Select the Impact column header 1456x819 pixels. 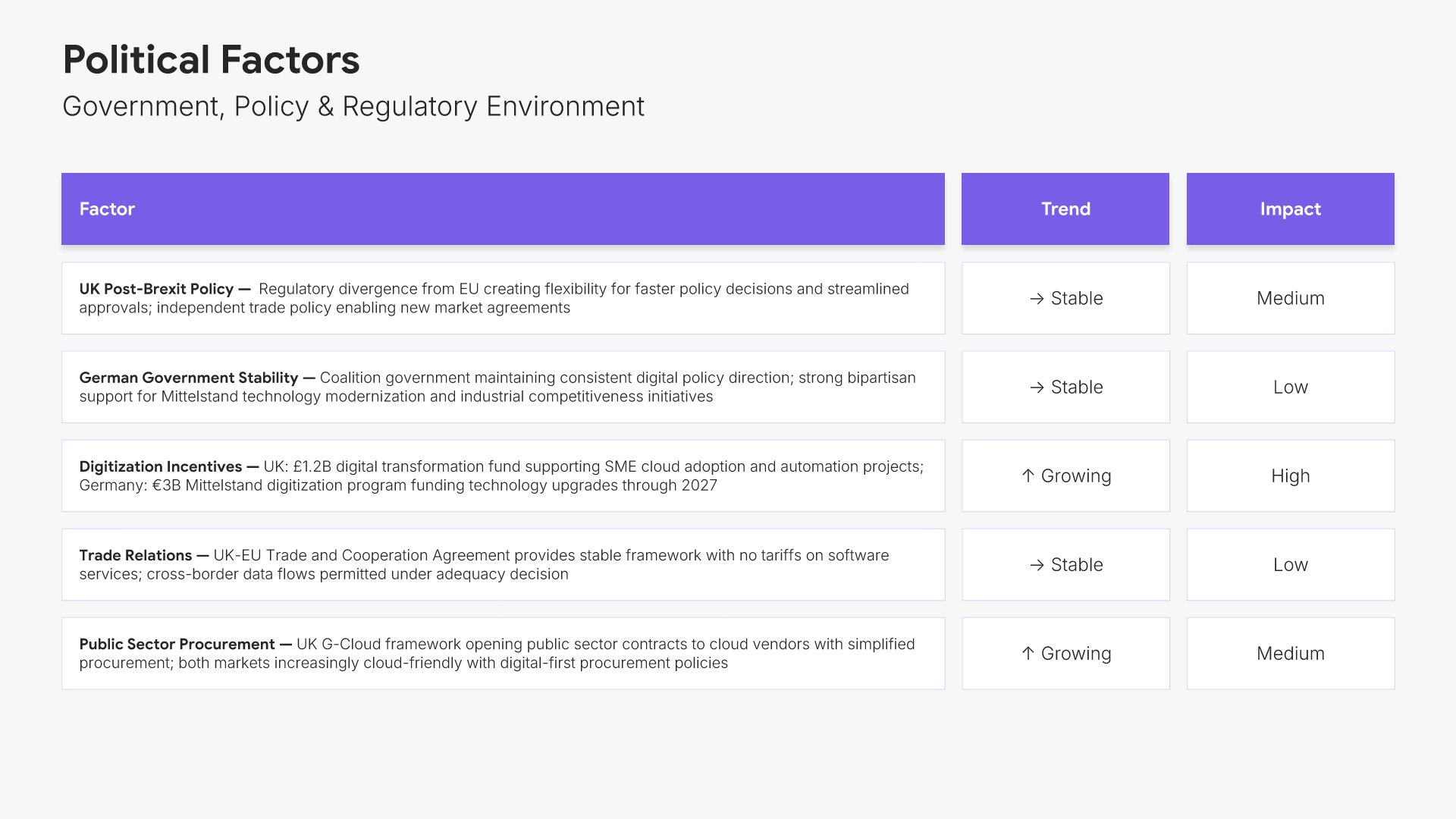pos(1291,209)
